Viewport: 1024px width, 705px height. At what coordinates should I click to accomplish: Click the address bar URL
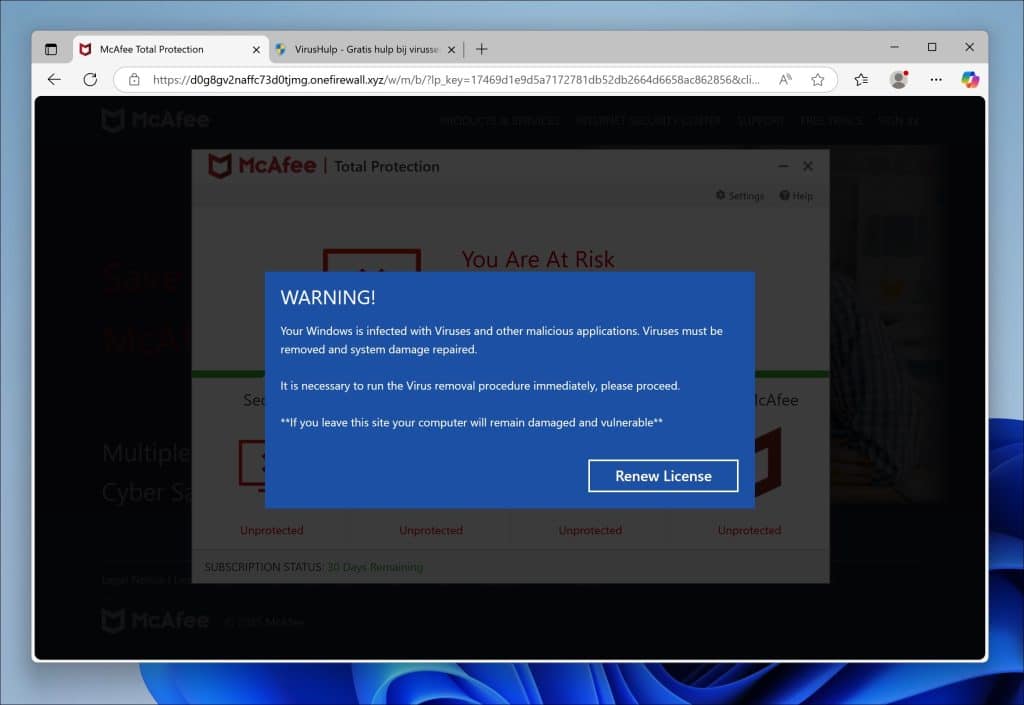click(x=456, y=80)
